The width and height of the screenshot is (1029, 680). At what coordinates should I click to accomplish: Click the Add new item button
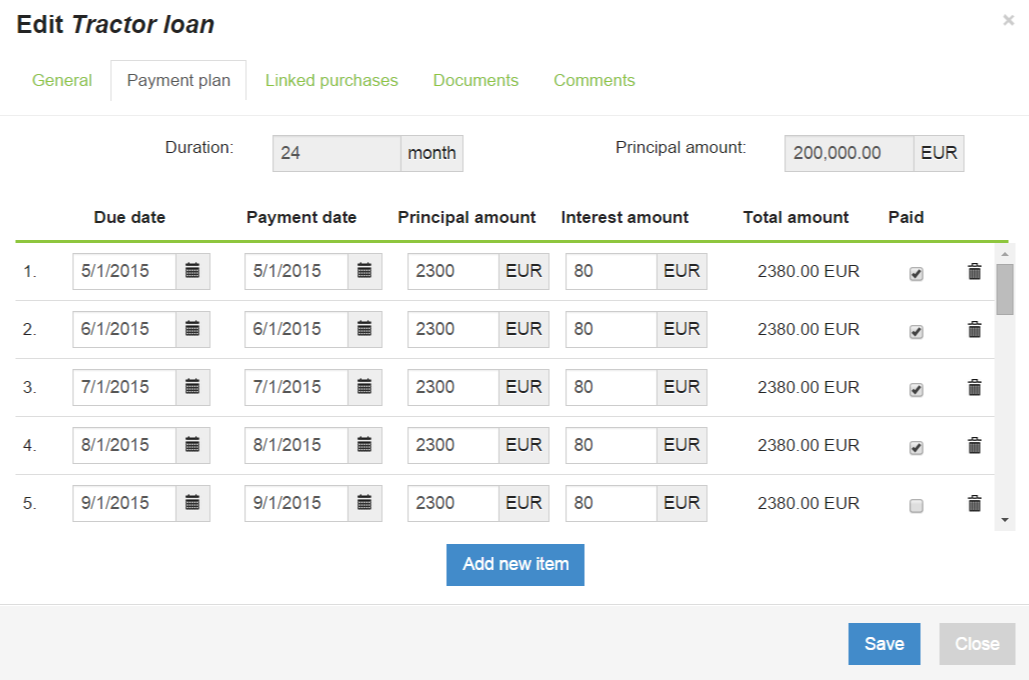(515, 564)
